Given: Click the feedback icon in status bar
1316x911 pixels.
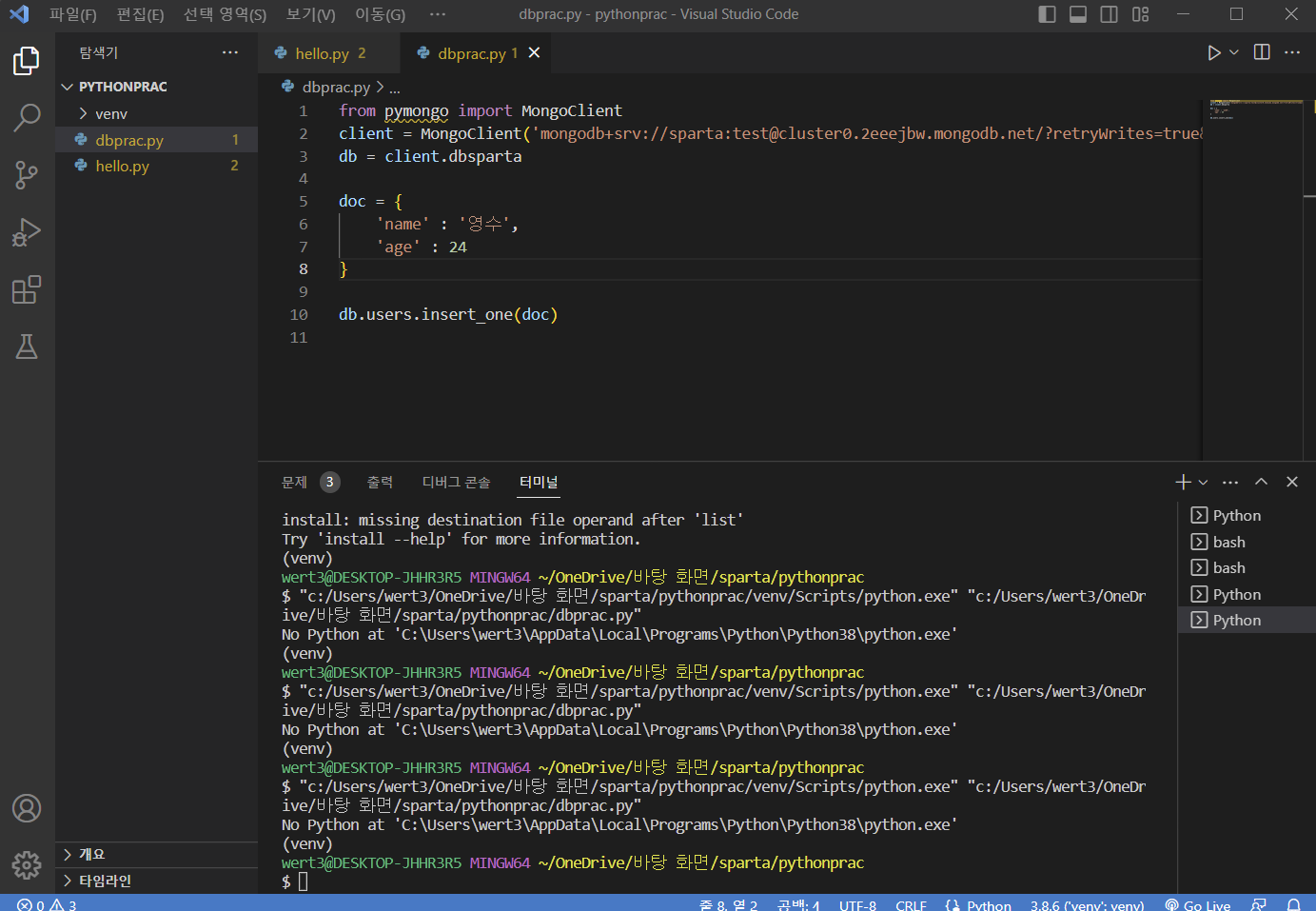Looking at the screenshot, I should pyautogui.click(x=1259, y=905).
